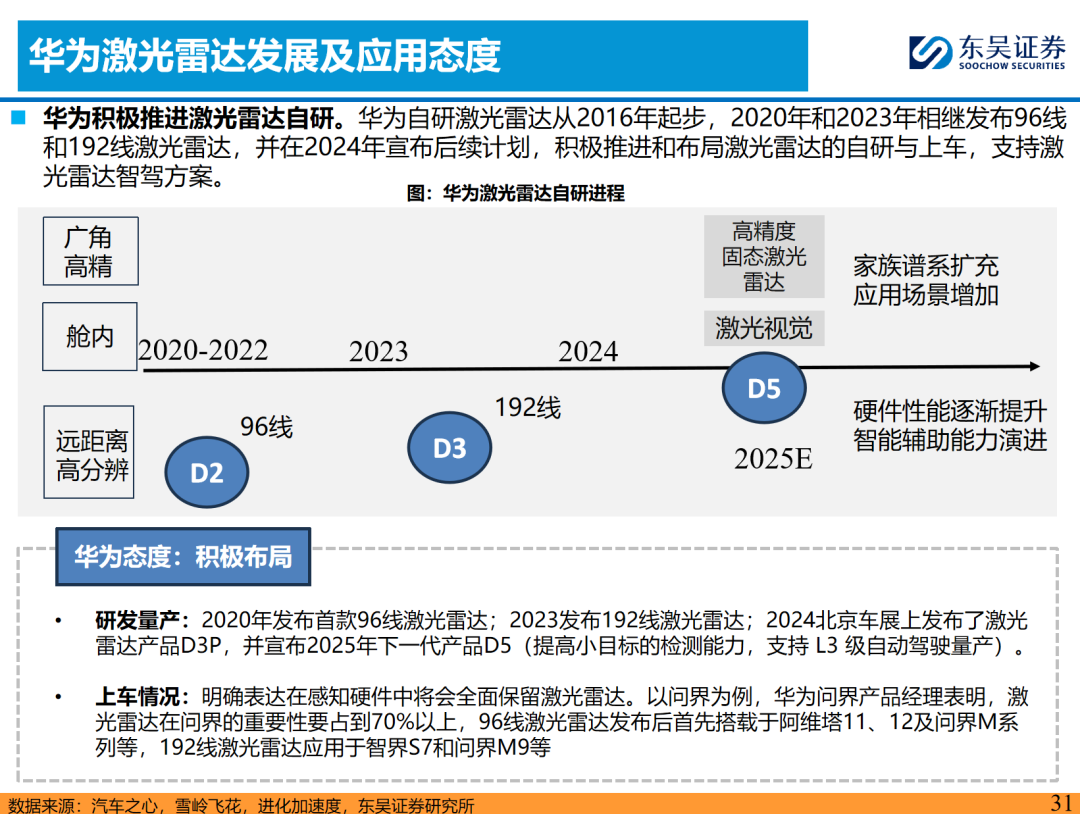Click the bold heading 华为积极推进激光雷达自研

point(194,118)
